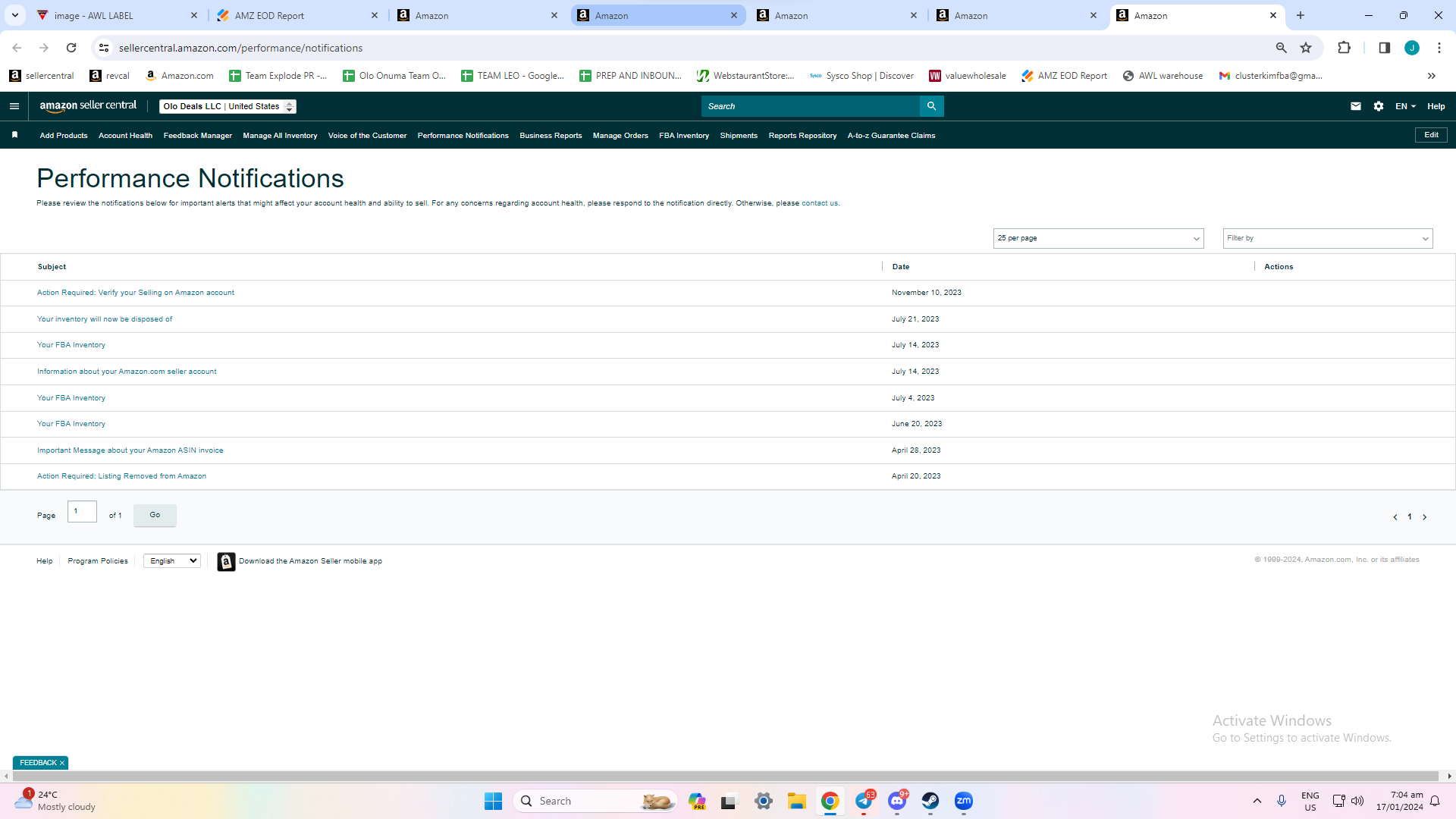The height and width of the screenshot is (819, 1456).
Task: Toggle the Chrome side panel icon
Action: point(1384,48)
